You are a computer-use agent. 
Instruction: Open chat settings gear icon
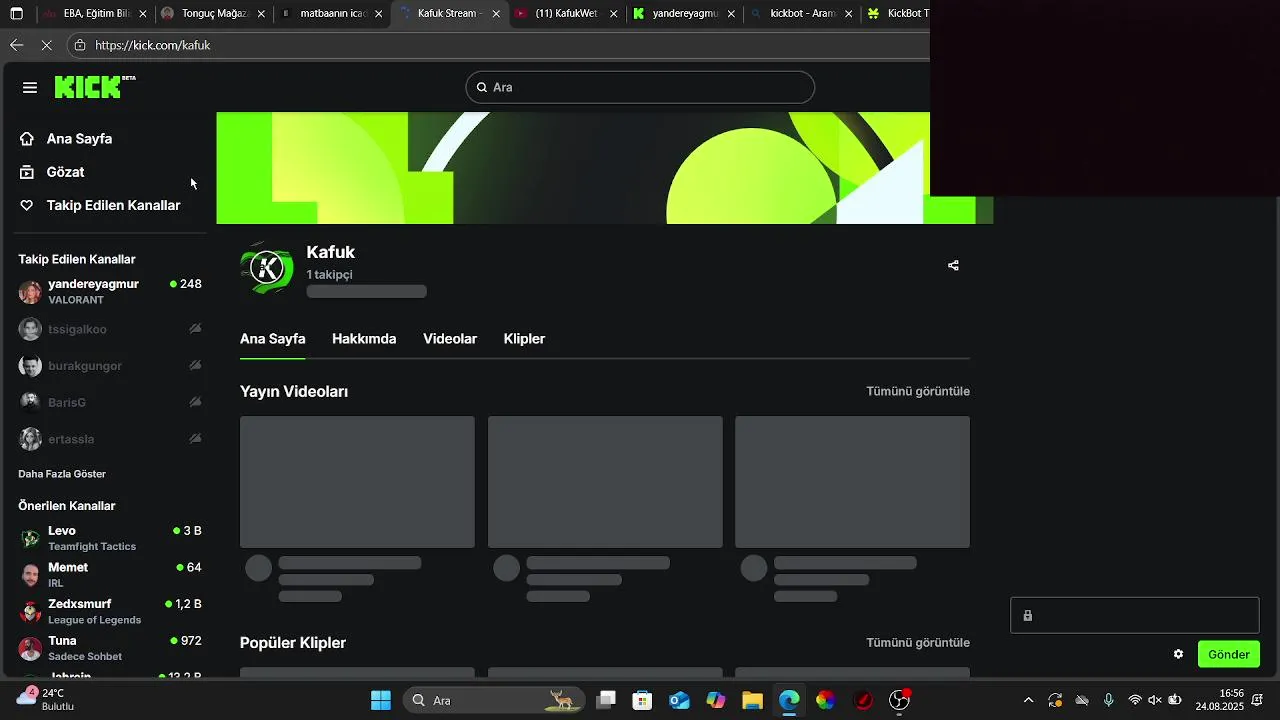tap(1178, 654)
